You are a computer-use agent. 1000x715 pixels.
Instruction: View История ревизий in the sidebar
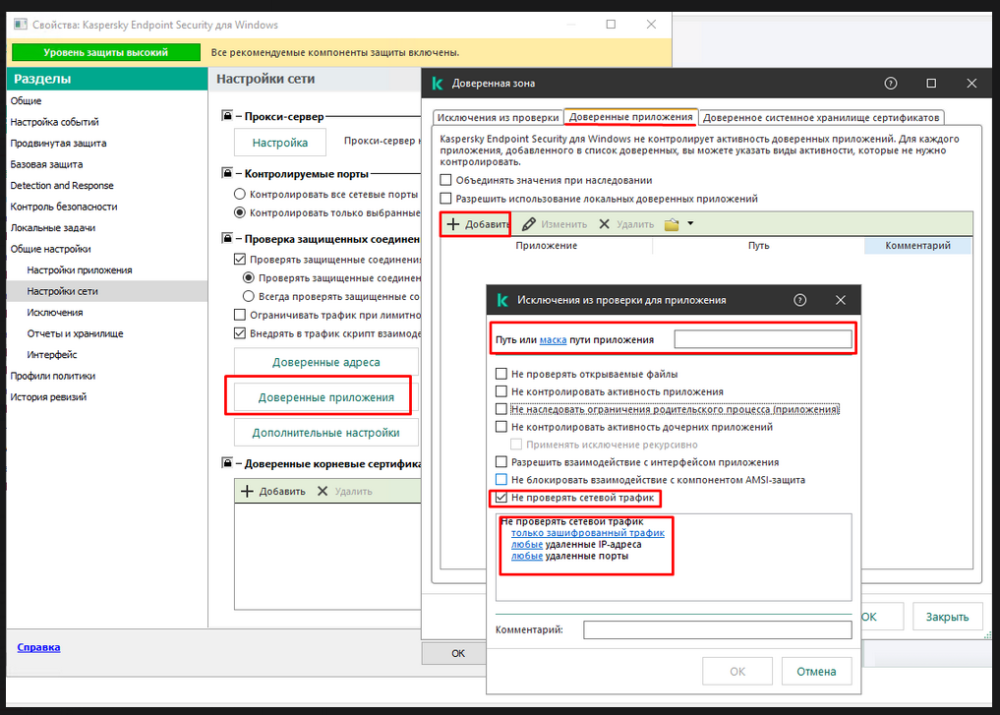click(x=48, y=397)
